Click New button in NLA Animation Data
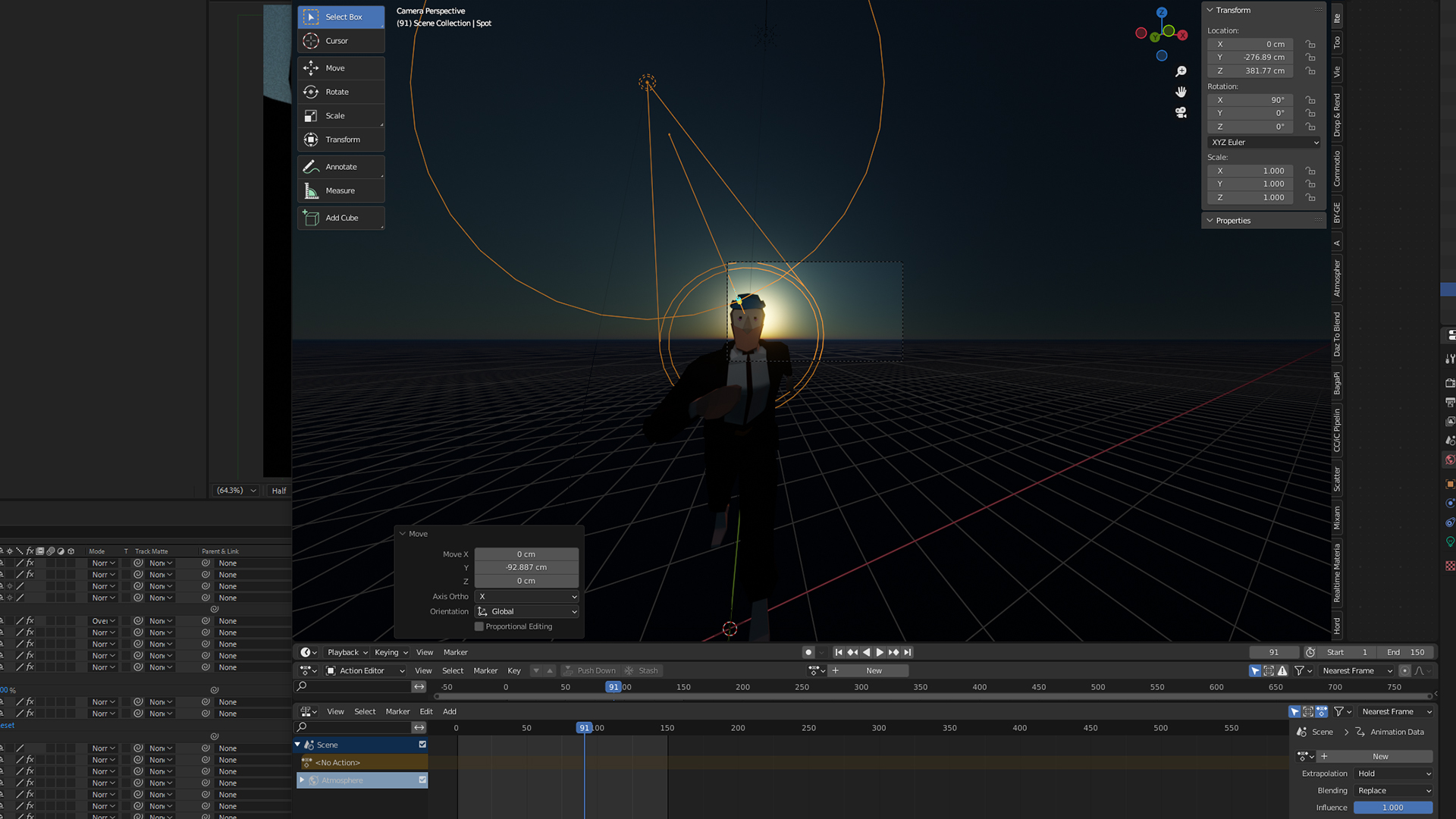Image resolution: width=1456 pixels, height=819 pixels. (1374, 756)
